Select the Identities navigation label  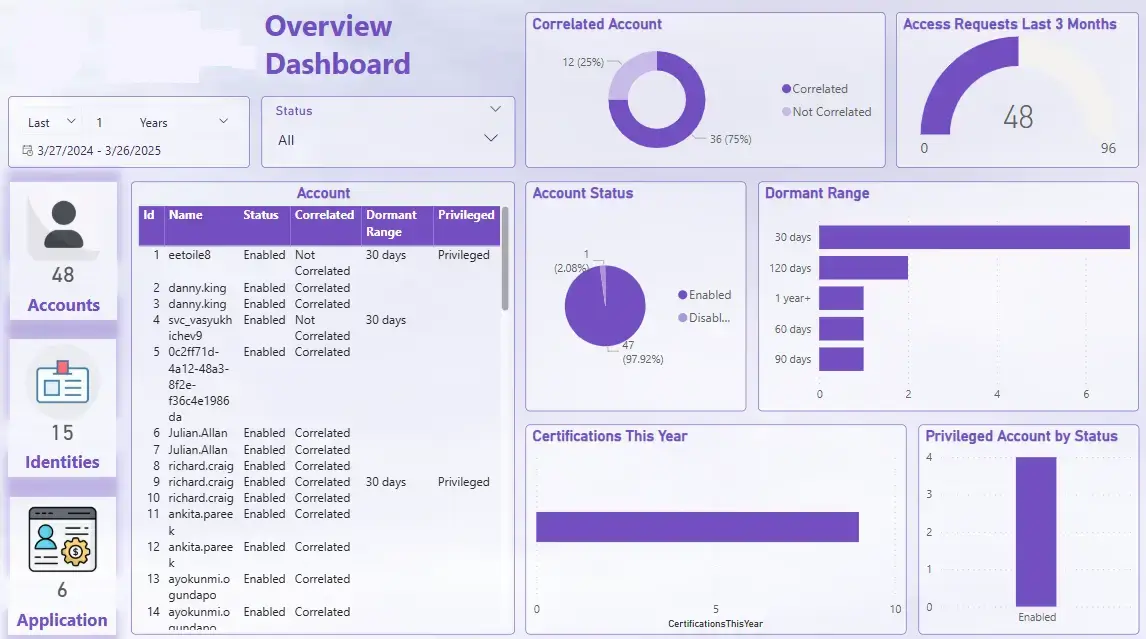[x=62, y=462]
